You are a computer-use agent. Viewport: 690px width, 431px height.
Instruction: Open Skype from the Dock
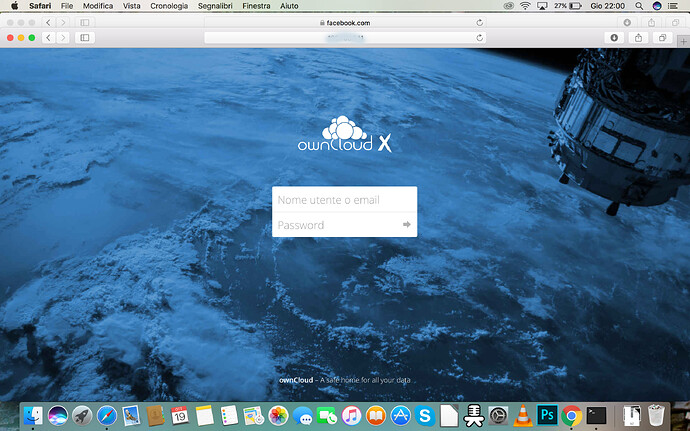pos(425,415)
